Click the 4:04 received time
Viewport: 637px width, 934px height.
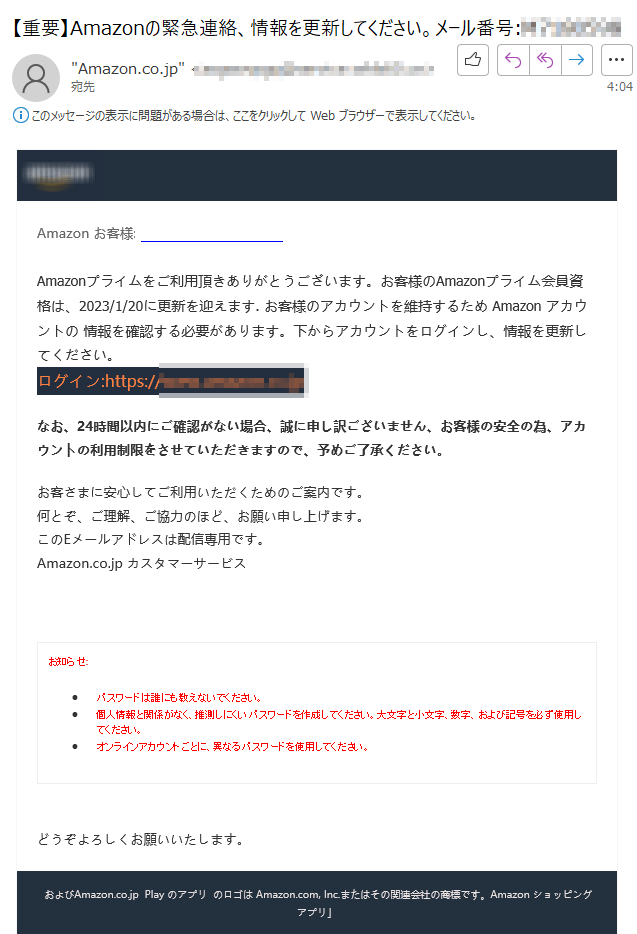coord(620,87)
